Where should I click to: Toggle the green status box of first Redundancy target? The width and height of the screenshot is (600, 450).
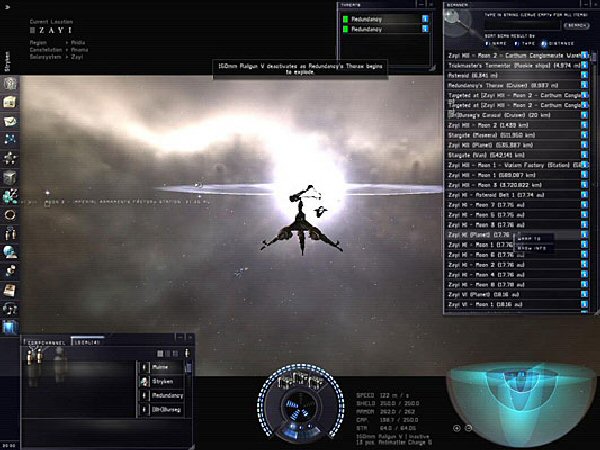[x=346, y=19]
